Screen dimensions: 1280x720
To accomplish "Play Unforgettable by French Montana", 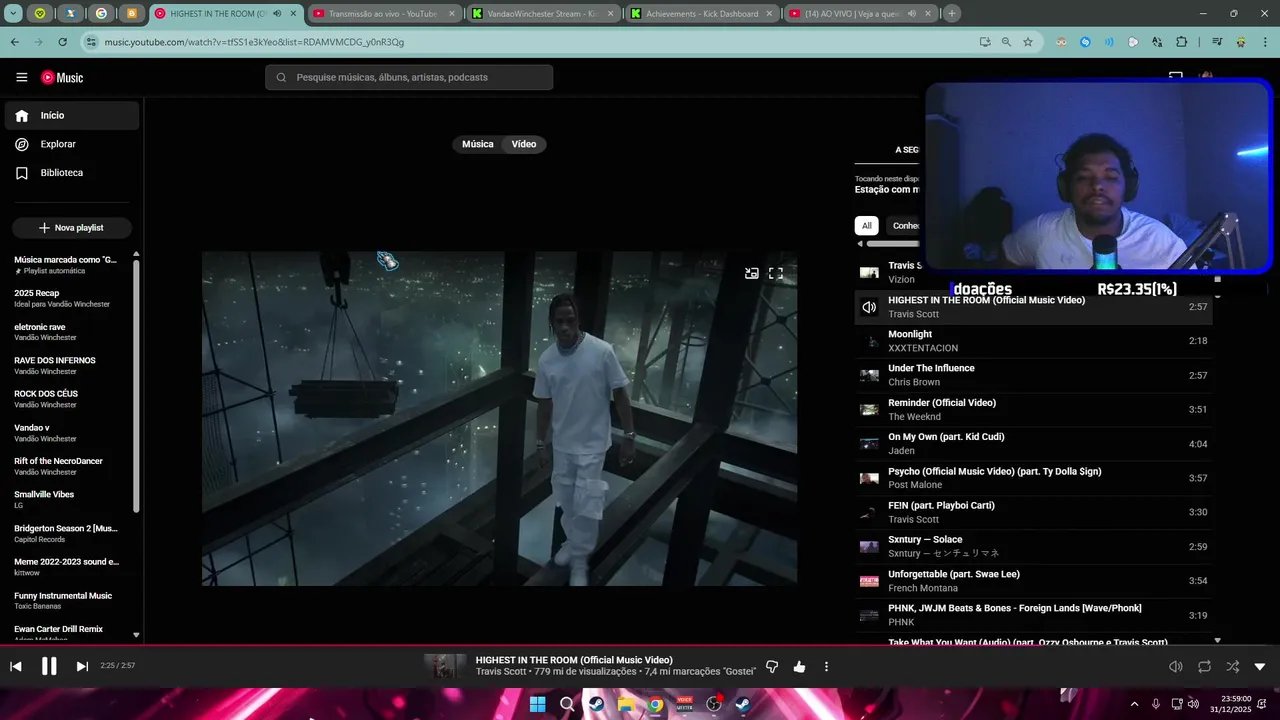I will click(x=1033, y=581).
